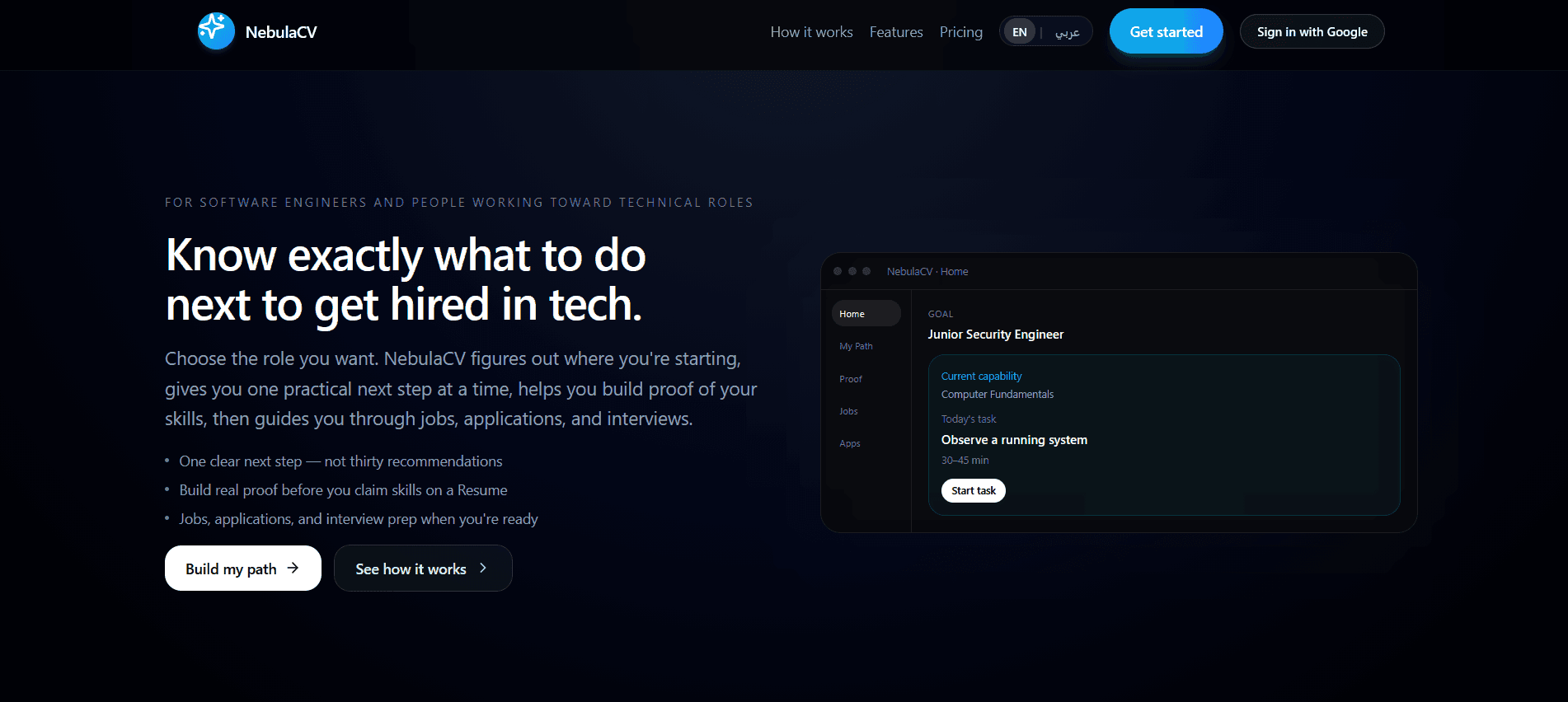Click the 'Junior Security Engineer' goal text
Image resolution: width=1568 pixels, height=702 pixels.
(996, 335)
